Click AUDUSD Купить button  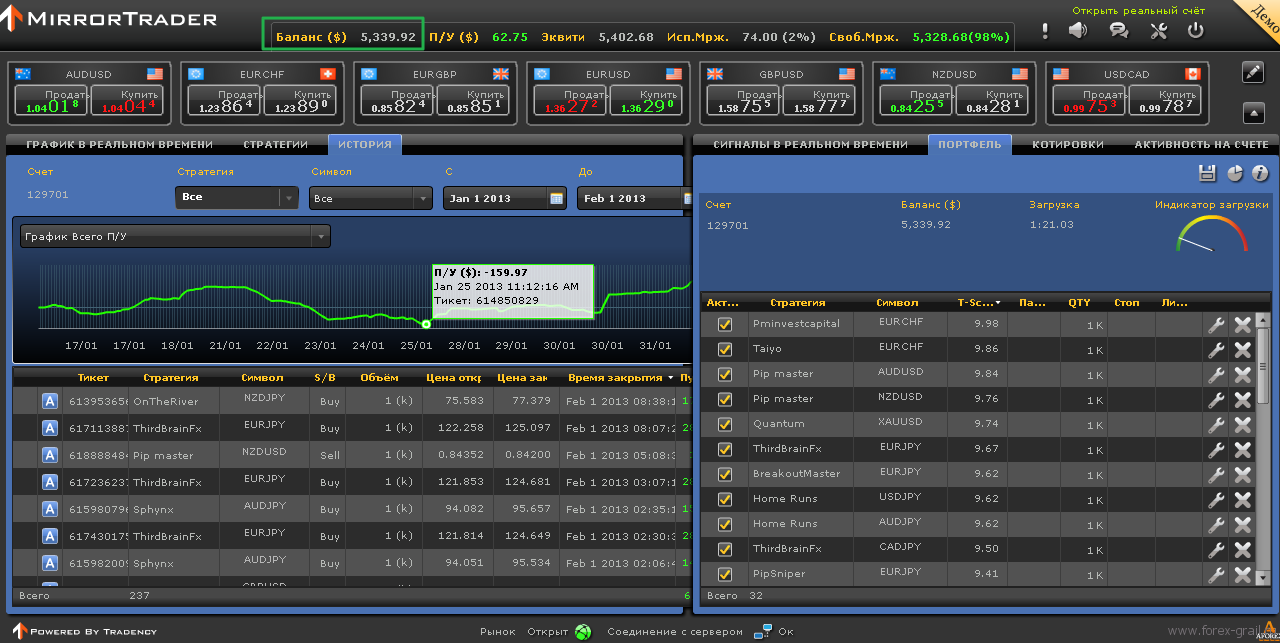(x=128, y=100)
